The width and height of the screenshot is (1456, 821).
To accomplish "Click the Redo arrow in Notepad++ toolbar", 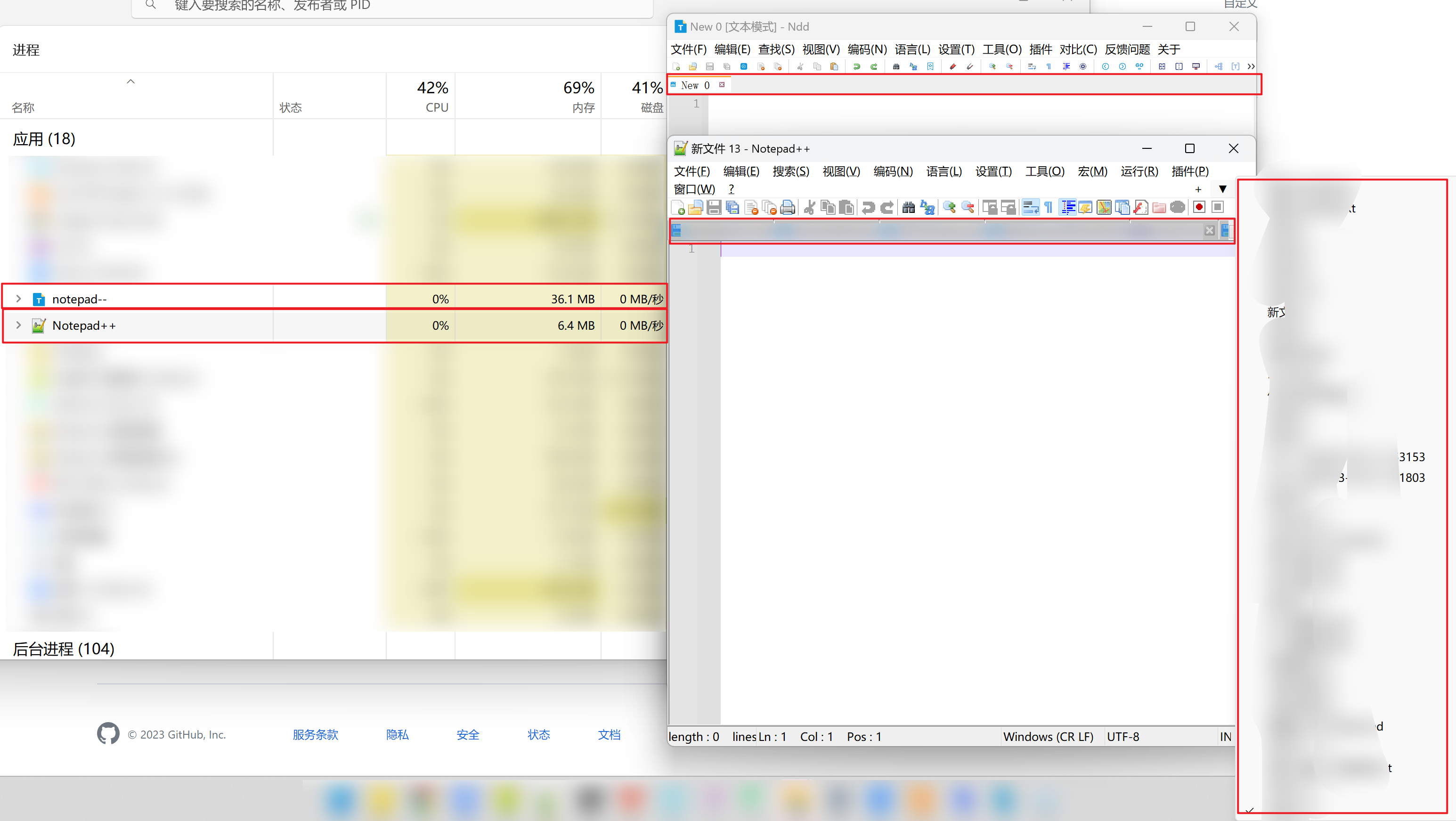I will [x=887, y=207].
